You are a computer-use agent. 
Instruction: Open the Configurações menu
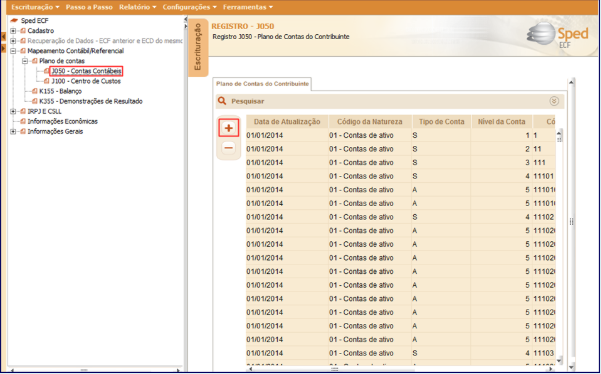189,7
